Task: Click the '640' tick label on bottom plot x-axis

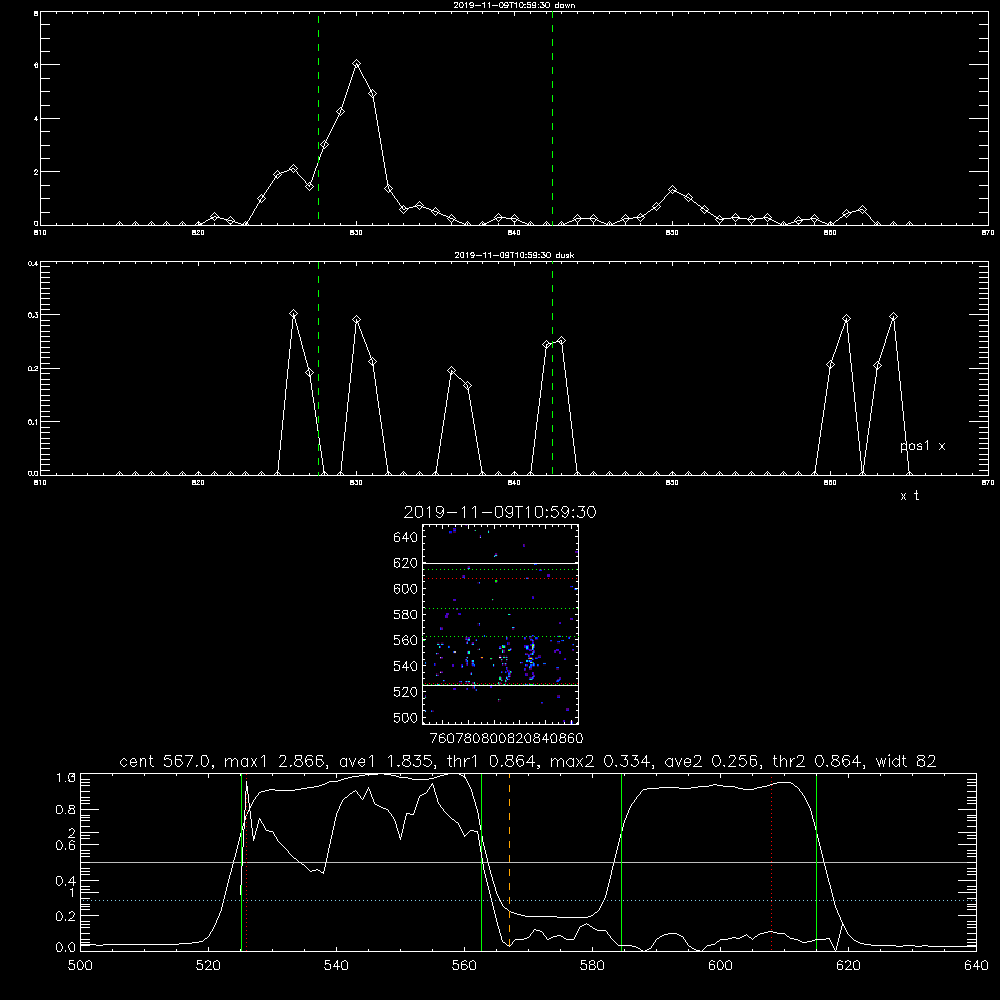Action: tap(976, 966)
